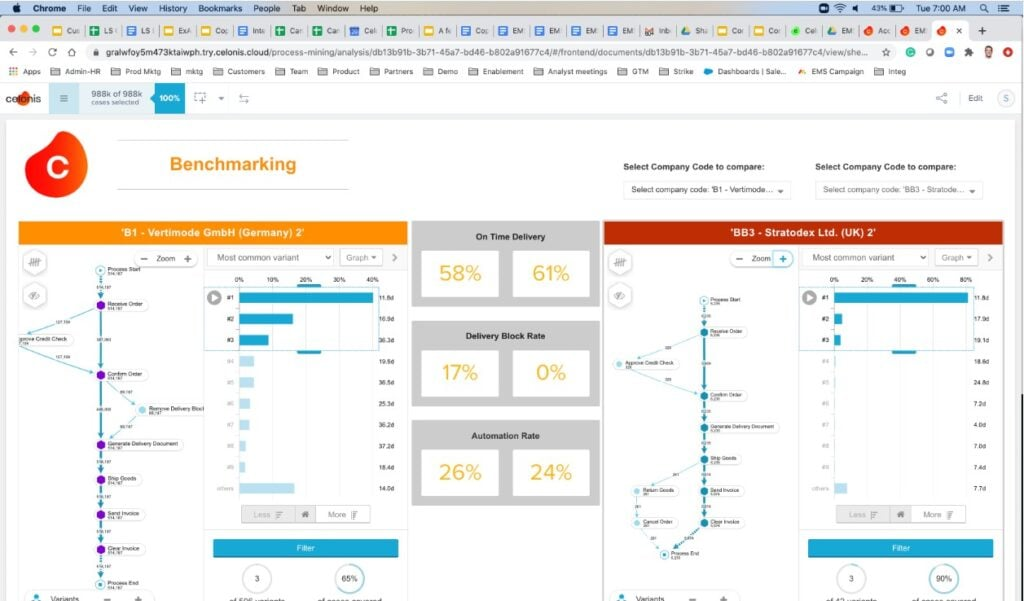The height and width of the screenshot is (601, 1024).
Task: Click More button in left variant panel
Action: [343, 515]
